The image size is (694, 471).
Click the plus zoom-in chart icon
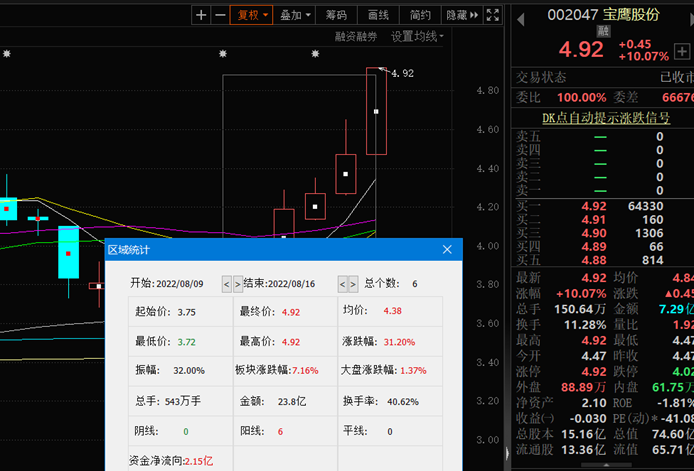[x=201, y=15]
